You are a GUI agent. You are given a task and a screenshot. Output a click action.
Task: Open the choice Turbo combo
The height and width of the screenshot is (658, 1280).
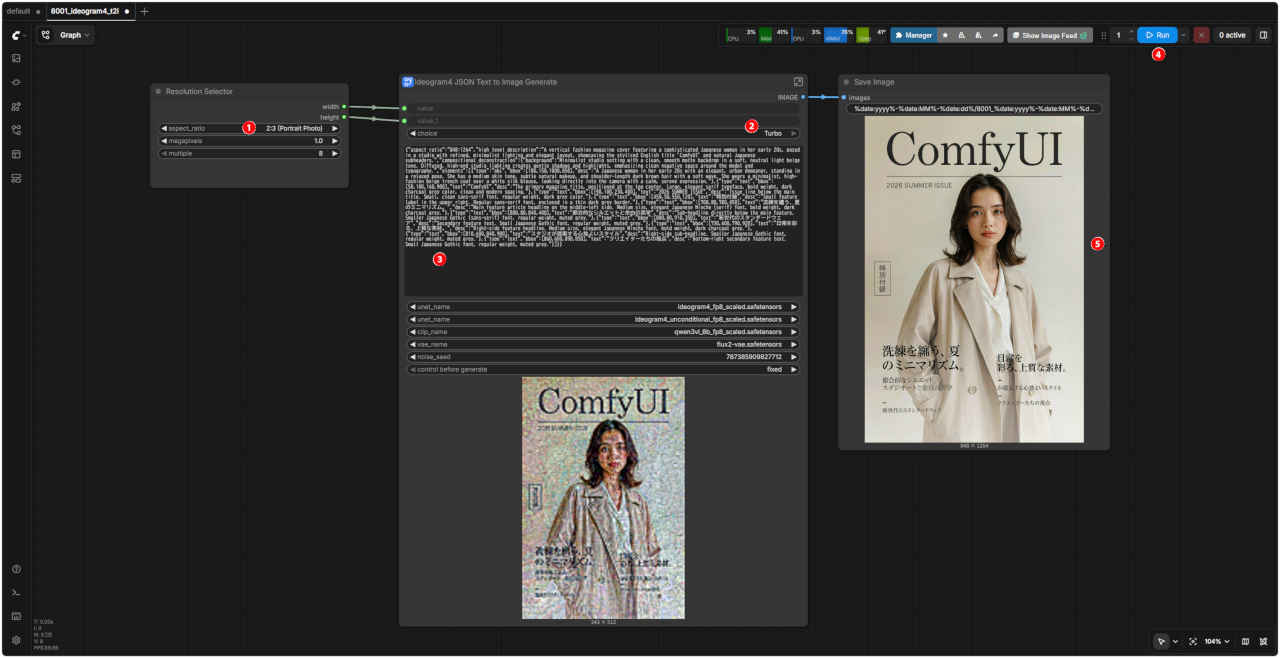(x=603, y=133)
